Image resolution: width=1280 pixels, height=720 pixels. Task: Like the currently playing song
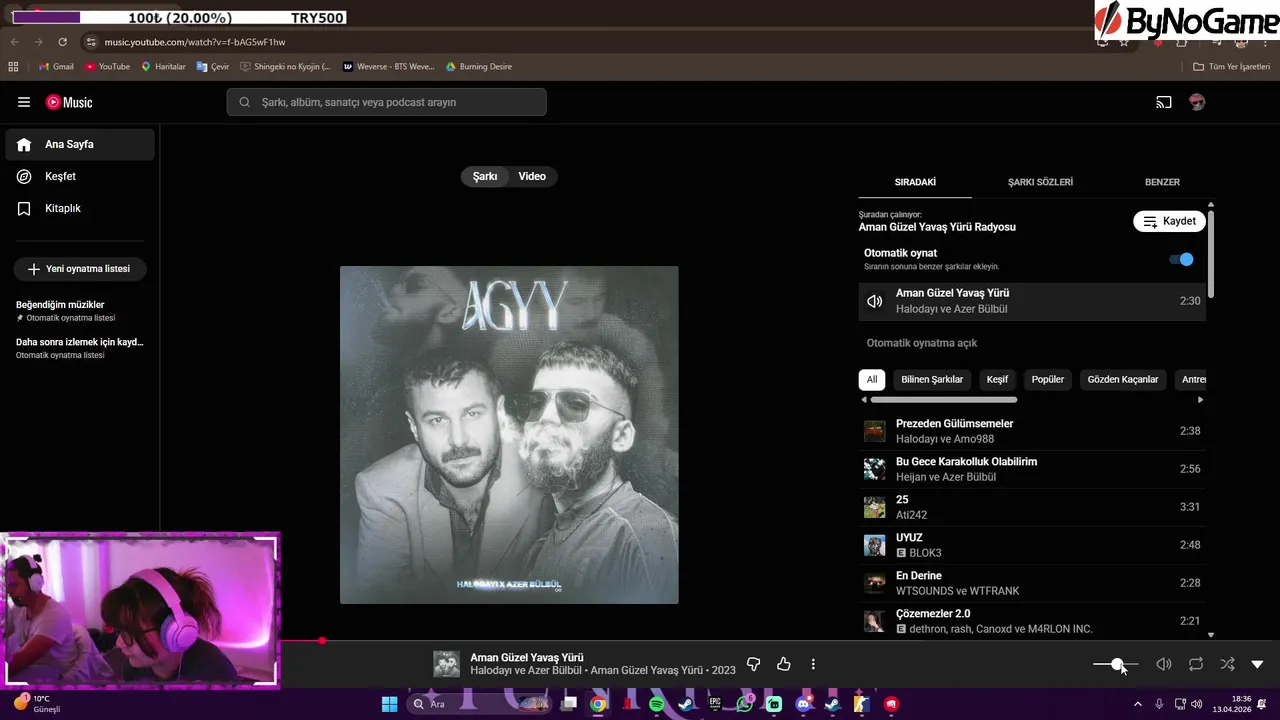pos(784,664)
